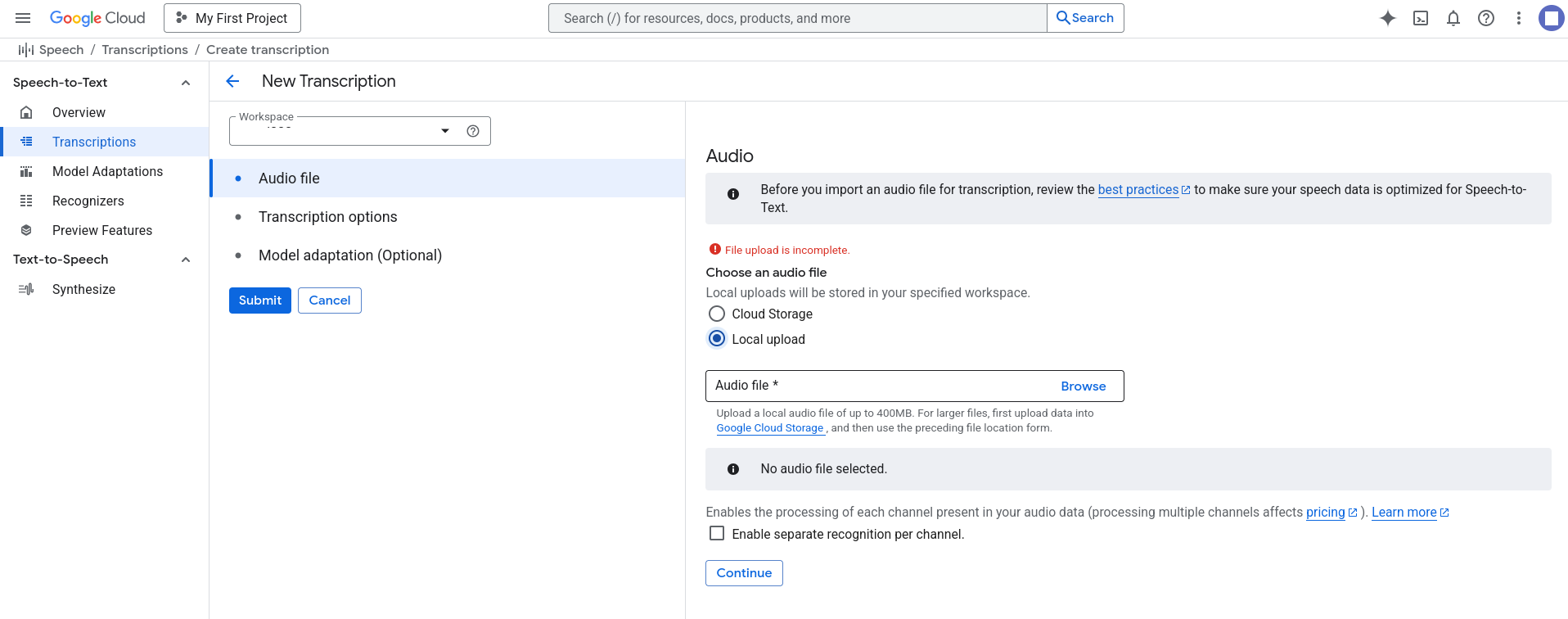1568x619 pixels.
Task: Activate Cloud Shell terminal icon
Action: pos(1421,18)
